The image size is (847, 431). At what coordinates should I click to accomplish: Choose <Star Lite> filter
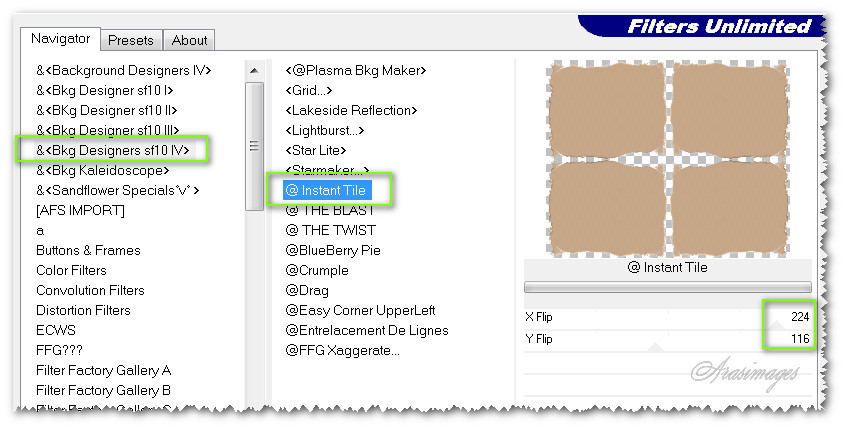point(315,150)
